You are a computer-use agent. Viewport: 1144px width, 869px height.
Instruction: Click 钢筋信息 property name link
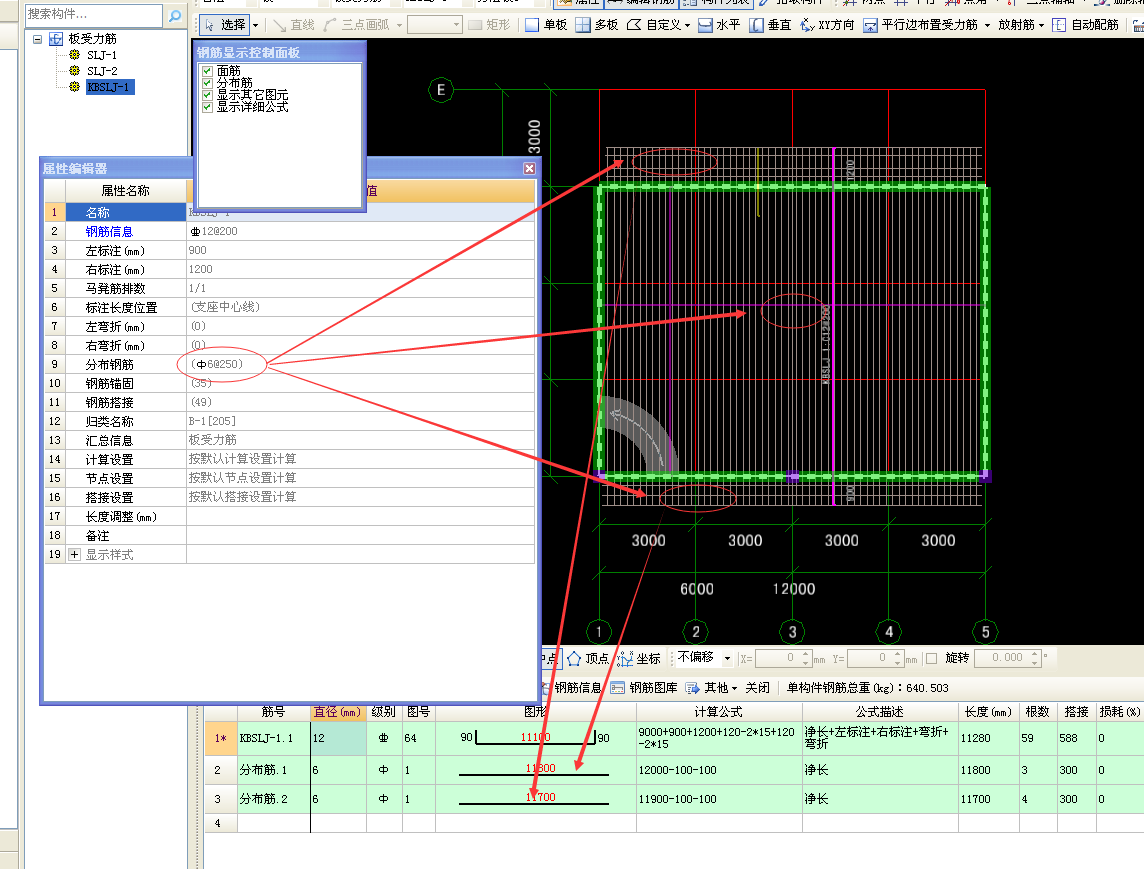tap(109, 232)
